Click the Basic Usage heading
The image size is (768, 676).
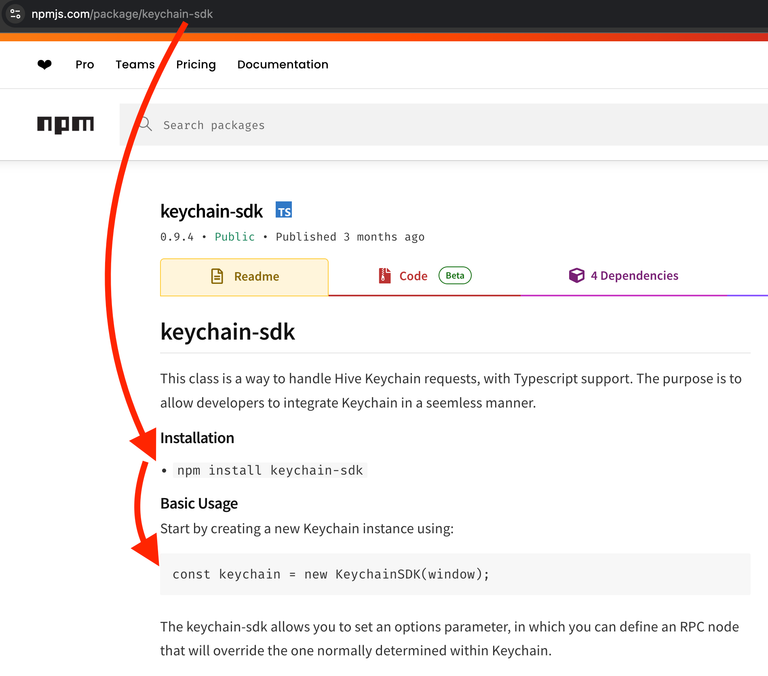pyautogui.click(x=199, y=504)
